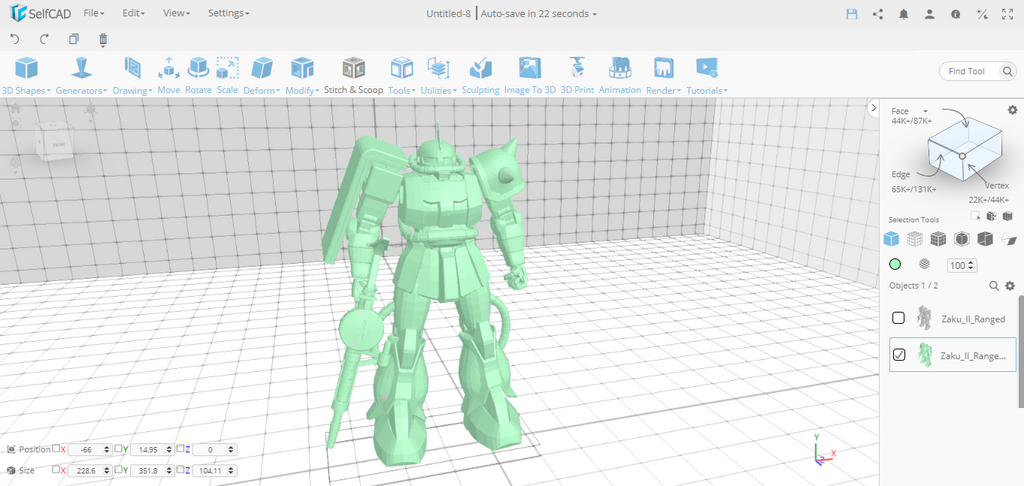Open right panel settings gear at top

[1012, 110]
